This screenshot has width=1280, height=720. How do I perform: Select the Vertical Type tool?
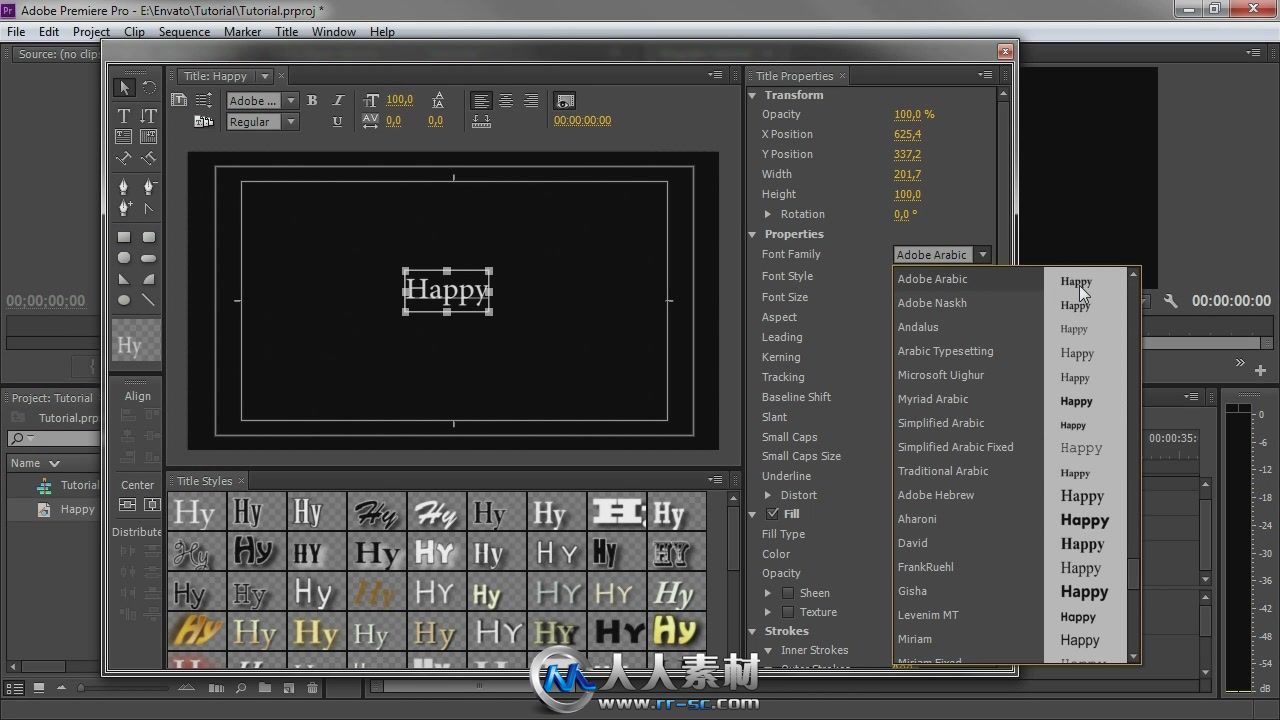coord(149,115)
